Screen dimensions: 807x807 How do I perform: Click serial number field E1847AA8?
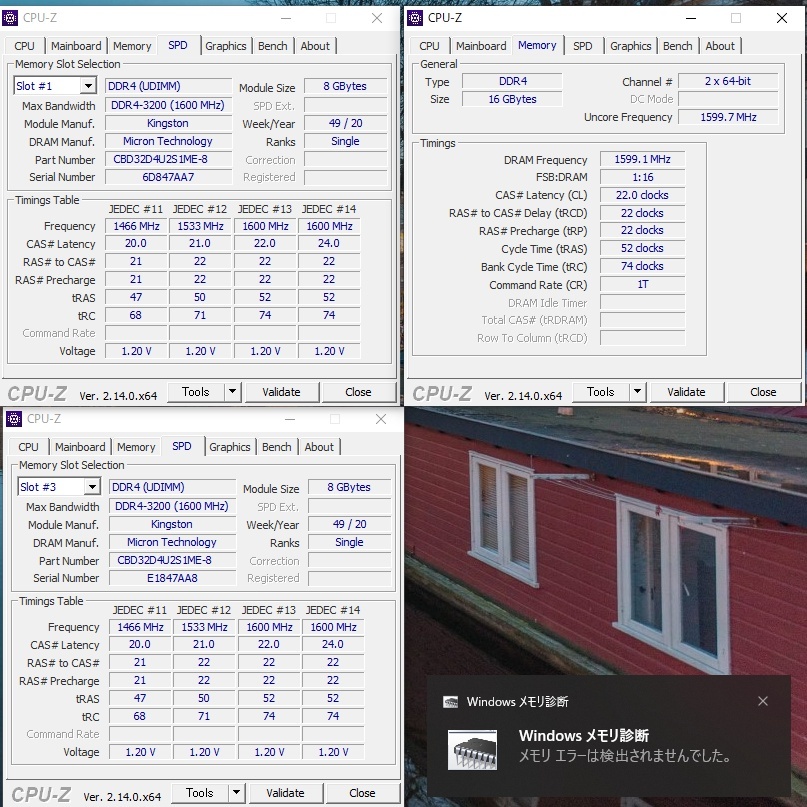172,578
